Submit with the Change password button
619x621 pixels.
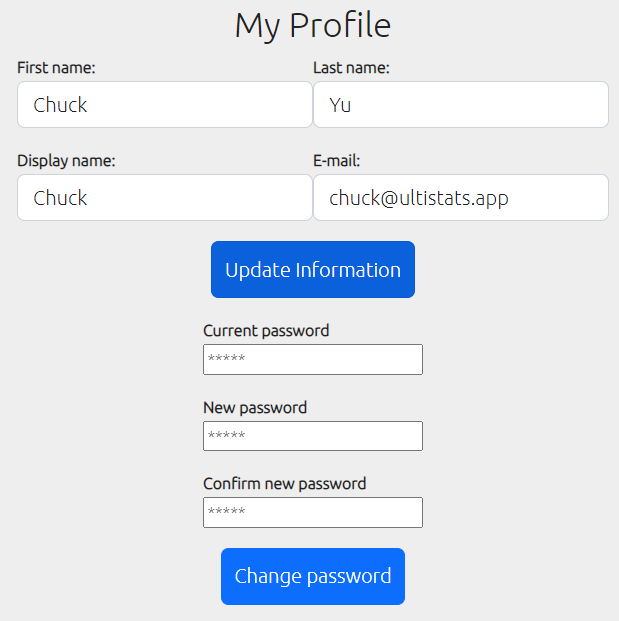coord(313,576)
